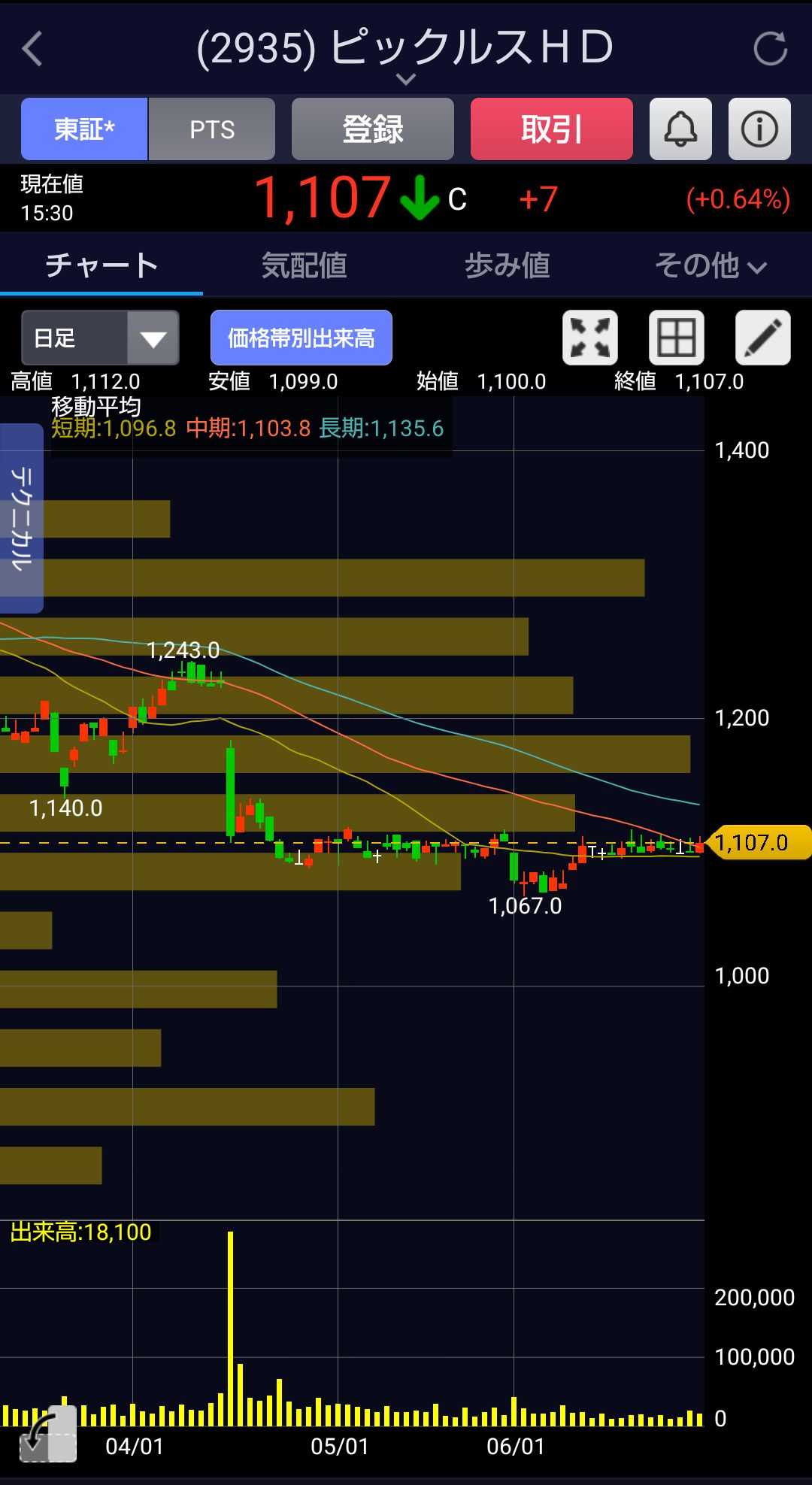The image size is (812, 1485).
Task: Open the pencil drawing tool
Action: [x=763, y=338]
